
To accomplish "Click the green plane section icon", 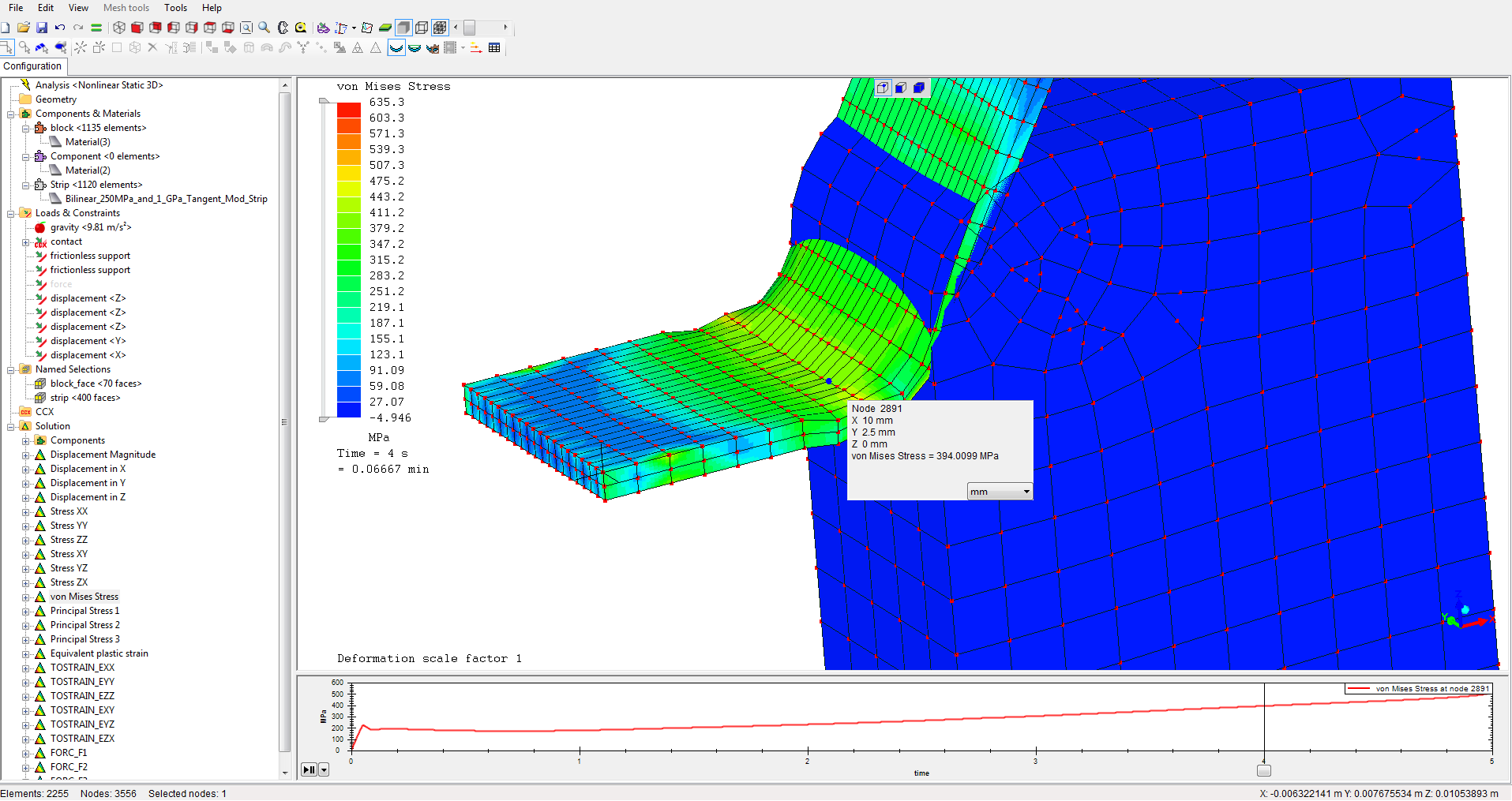I will coord(385,28).
